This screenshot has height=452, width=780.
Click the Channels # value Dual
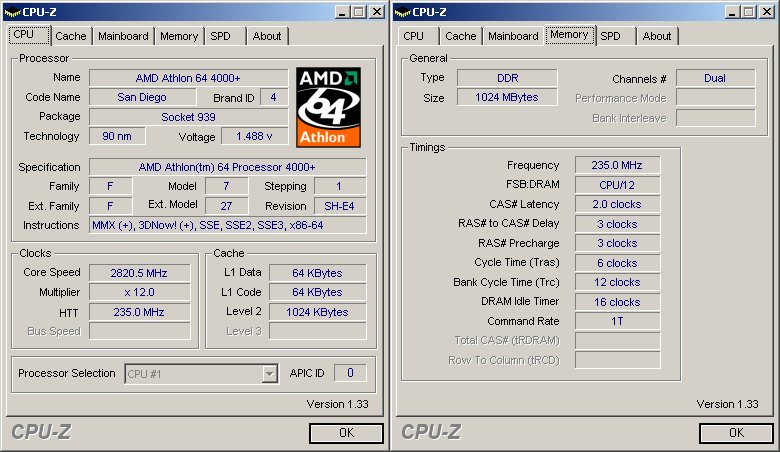pyautogui.click(x=715, y=78)
